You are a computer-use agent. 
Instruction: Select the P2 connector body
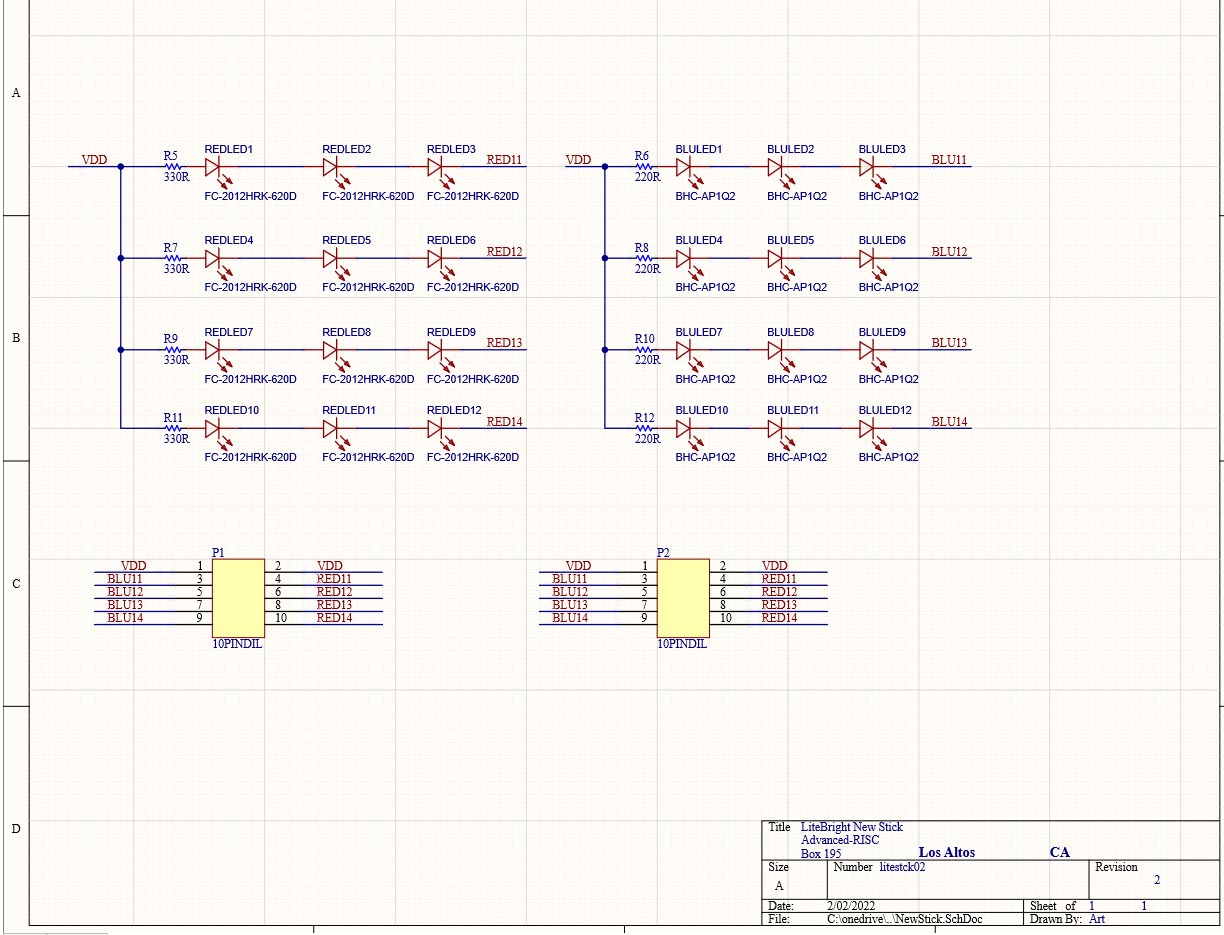pyautogui.click(x=683, y=598)
